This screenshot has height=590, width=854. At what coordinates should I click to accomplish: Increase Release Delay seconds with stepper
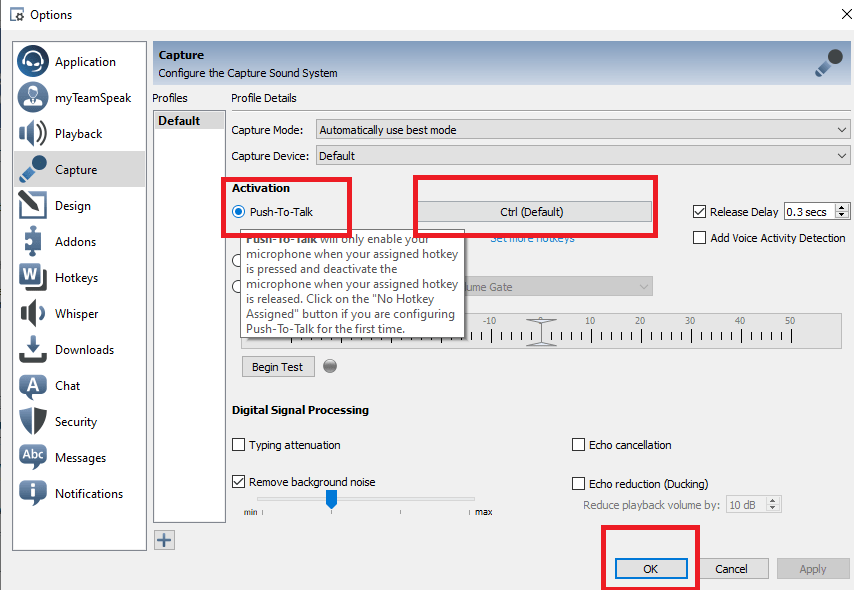(x=843, y=208)
